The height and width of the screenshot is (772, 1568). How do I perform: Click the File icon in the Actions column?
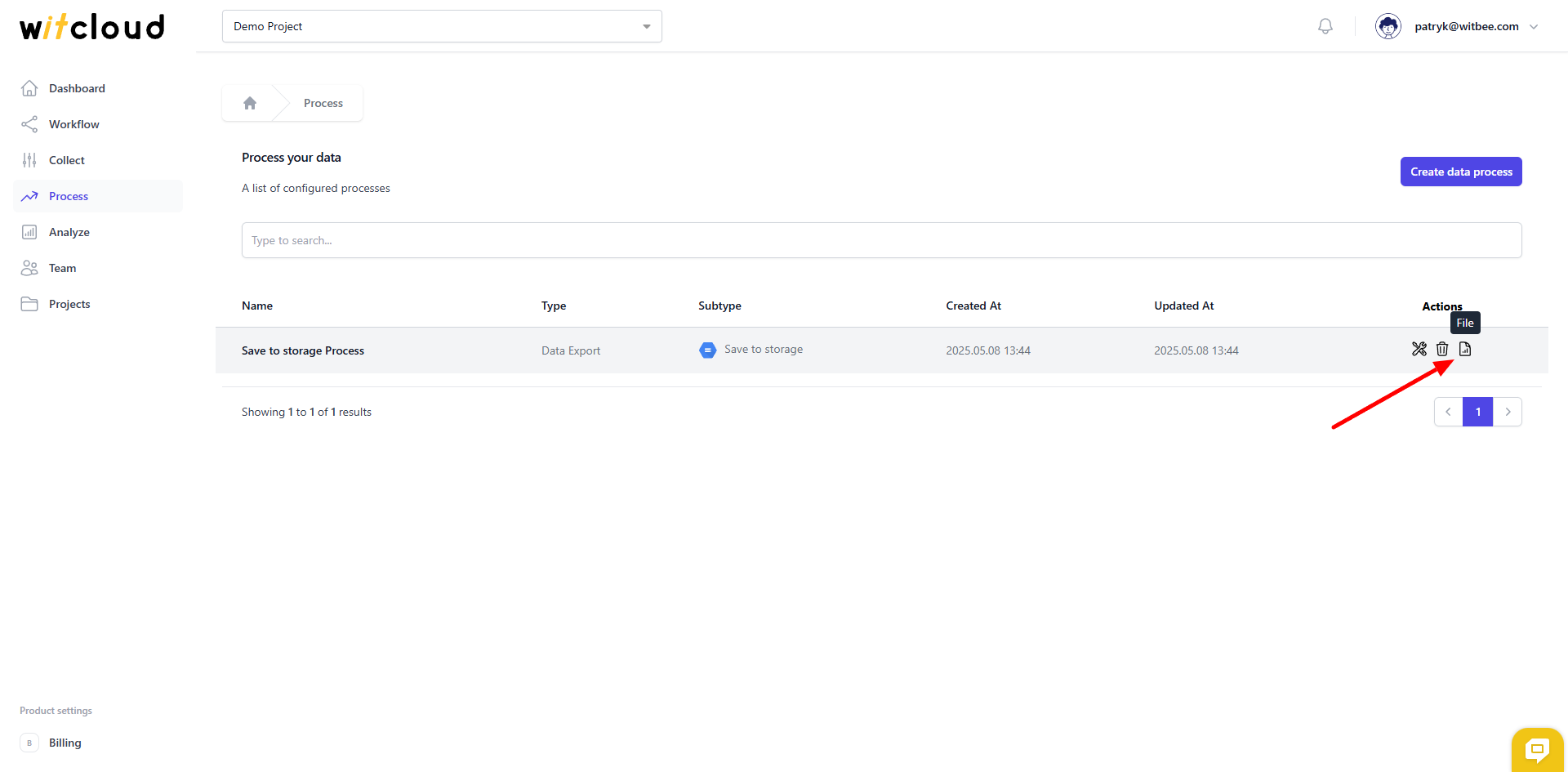(1465, 349)
